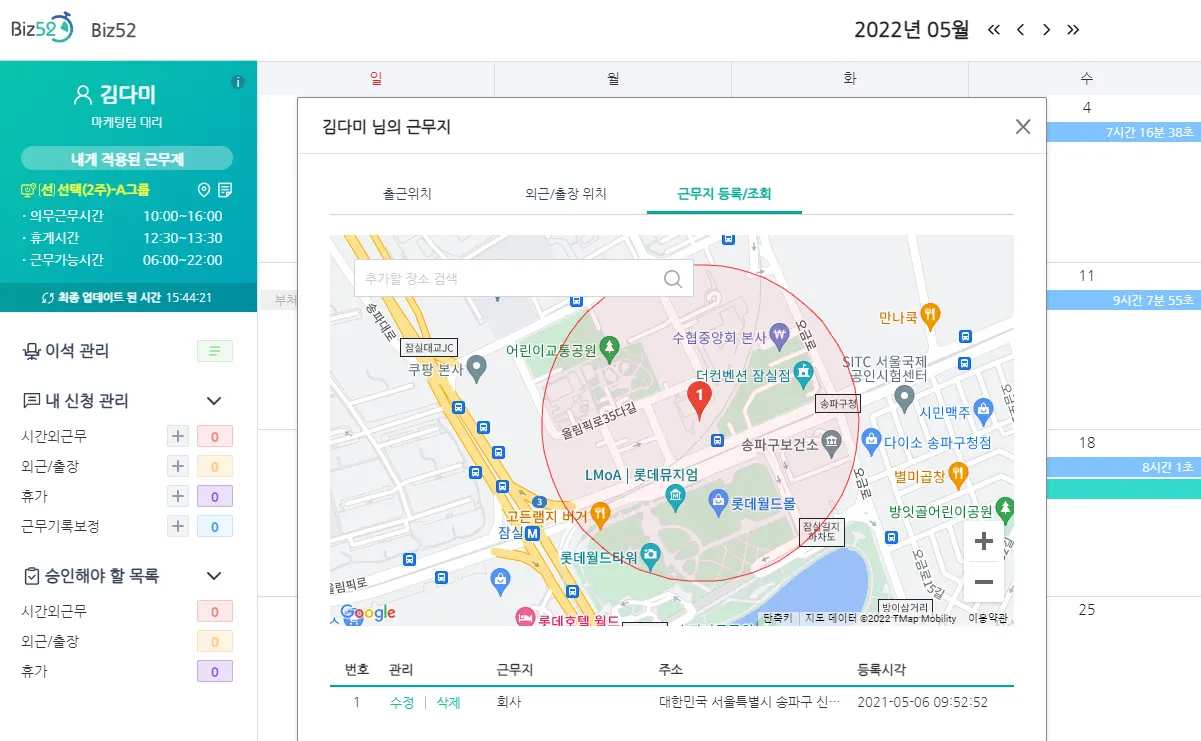Open the 근무기록보정 count badge
This screenshot has width=1201, height=741.
tap(215, 526)
